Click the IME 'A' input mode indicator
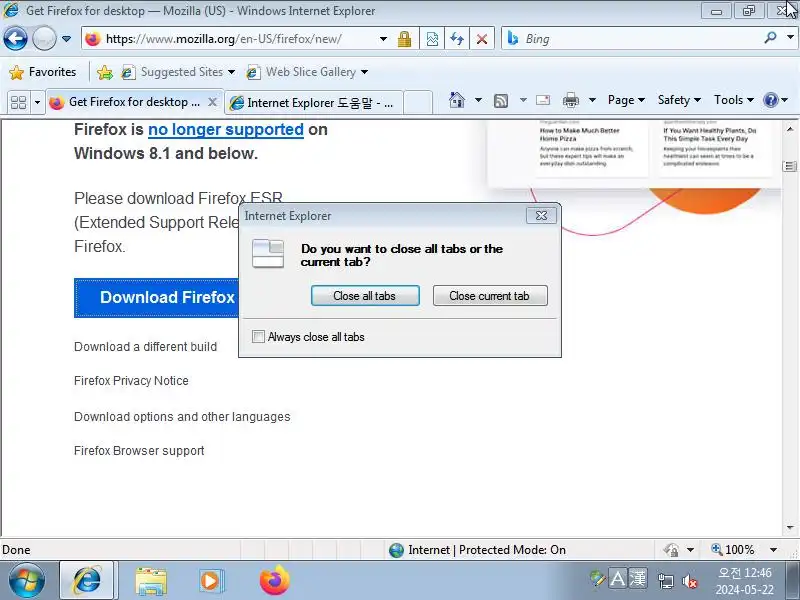 pyautogui.click(x=617, y=579)
